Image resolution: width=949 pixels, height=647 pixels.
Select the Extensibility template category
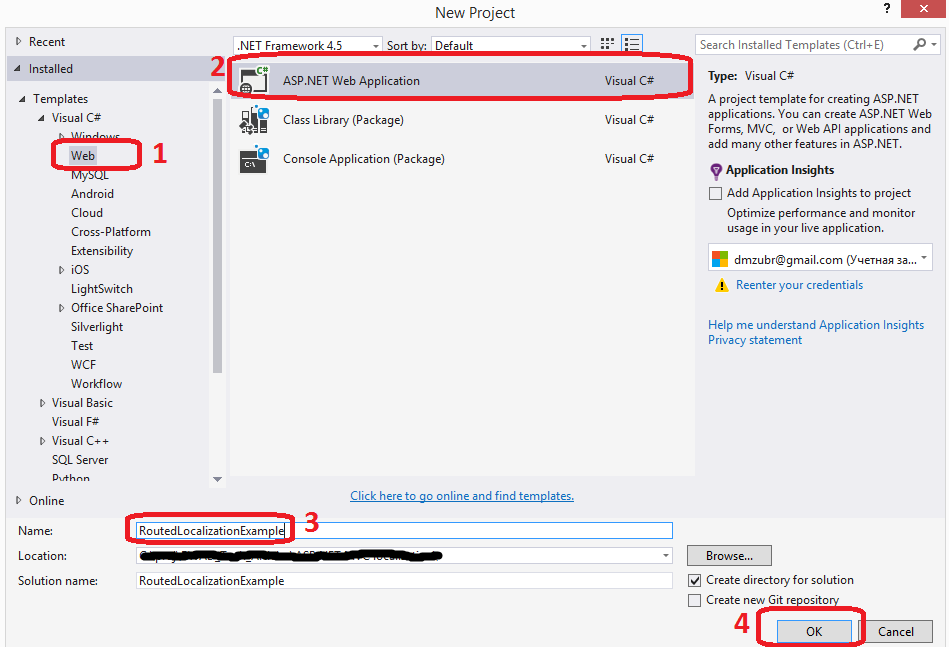point(102,251)
